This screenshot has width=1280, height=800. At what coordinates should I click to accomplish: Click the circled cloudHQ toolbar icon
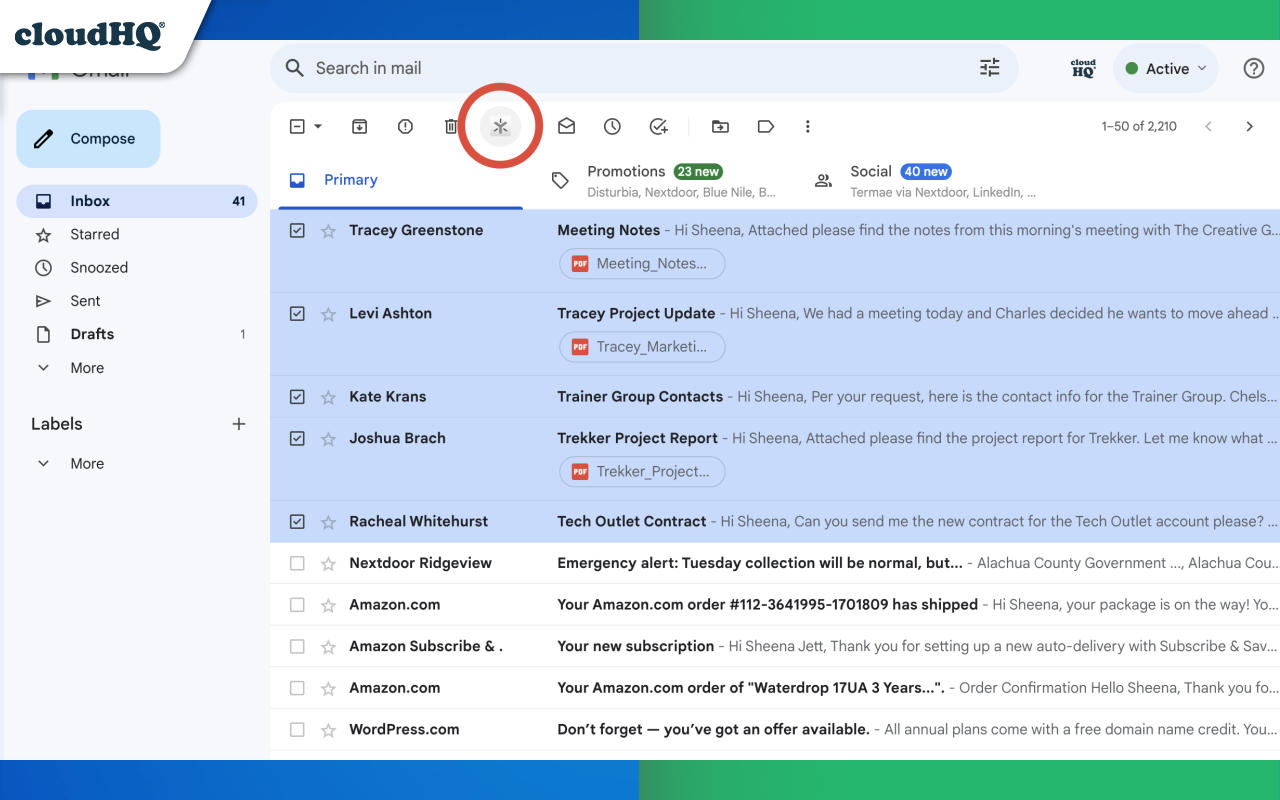coord(501,126)
